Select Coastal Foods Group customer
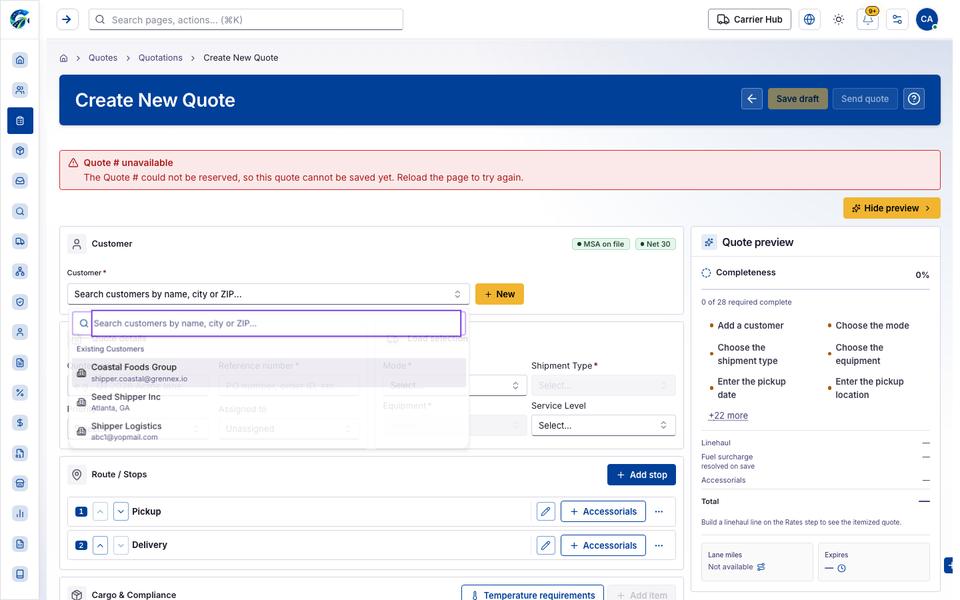This screenshot has width=960, height=600. click(x=269, y=372)
